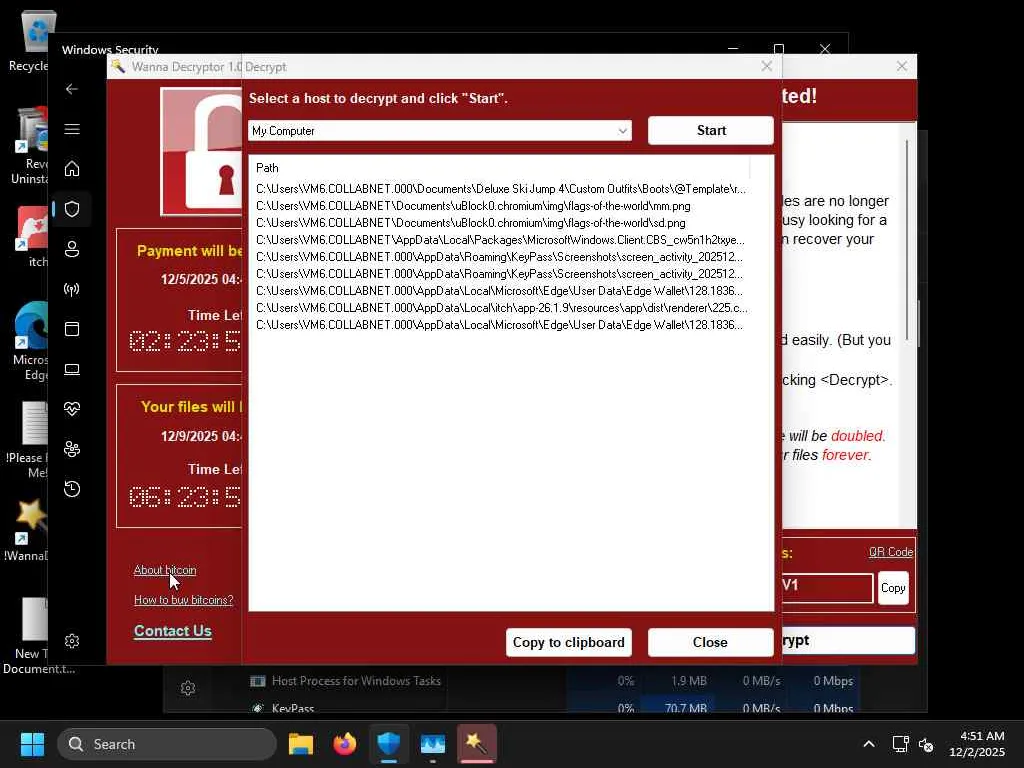This screenshot has width=1024, height=768.
Task: Open Account protection person icon
Action: (x=72, y=249)
